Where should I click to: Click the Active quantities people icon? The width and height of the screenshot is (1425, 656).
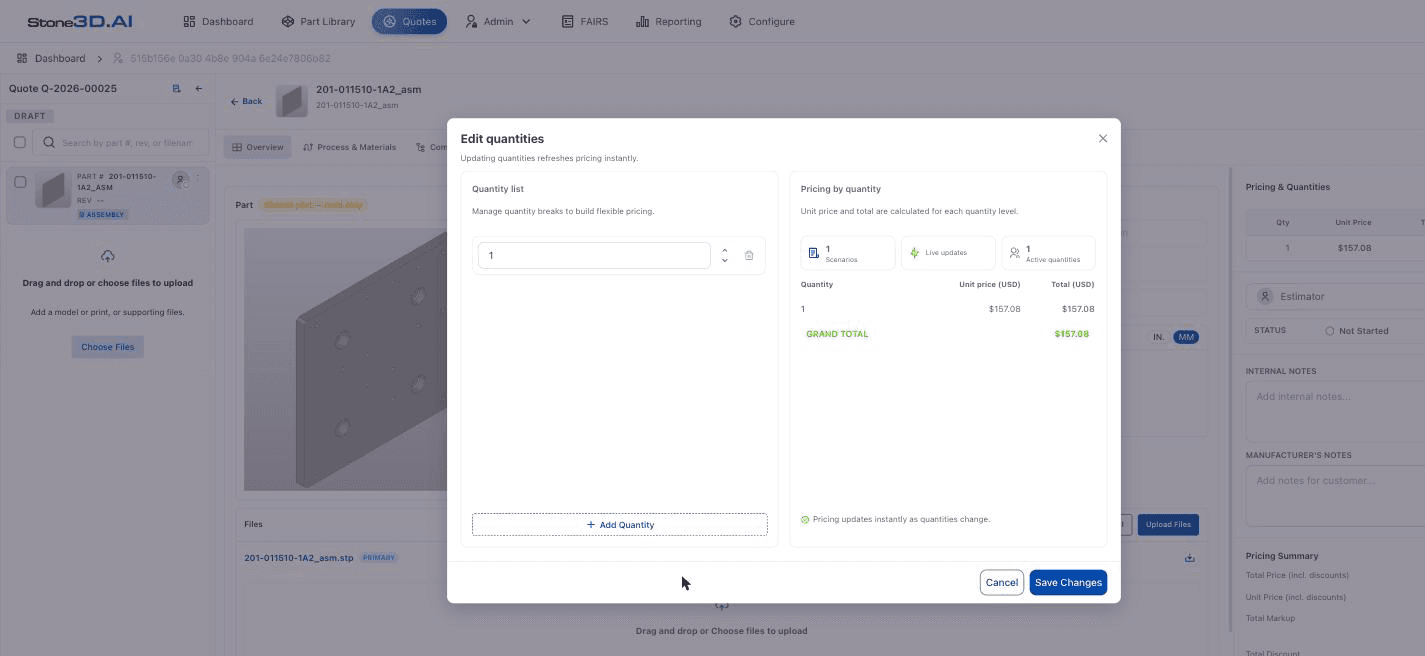coord(1014,253)
